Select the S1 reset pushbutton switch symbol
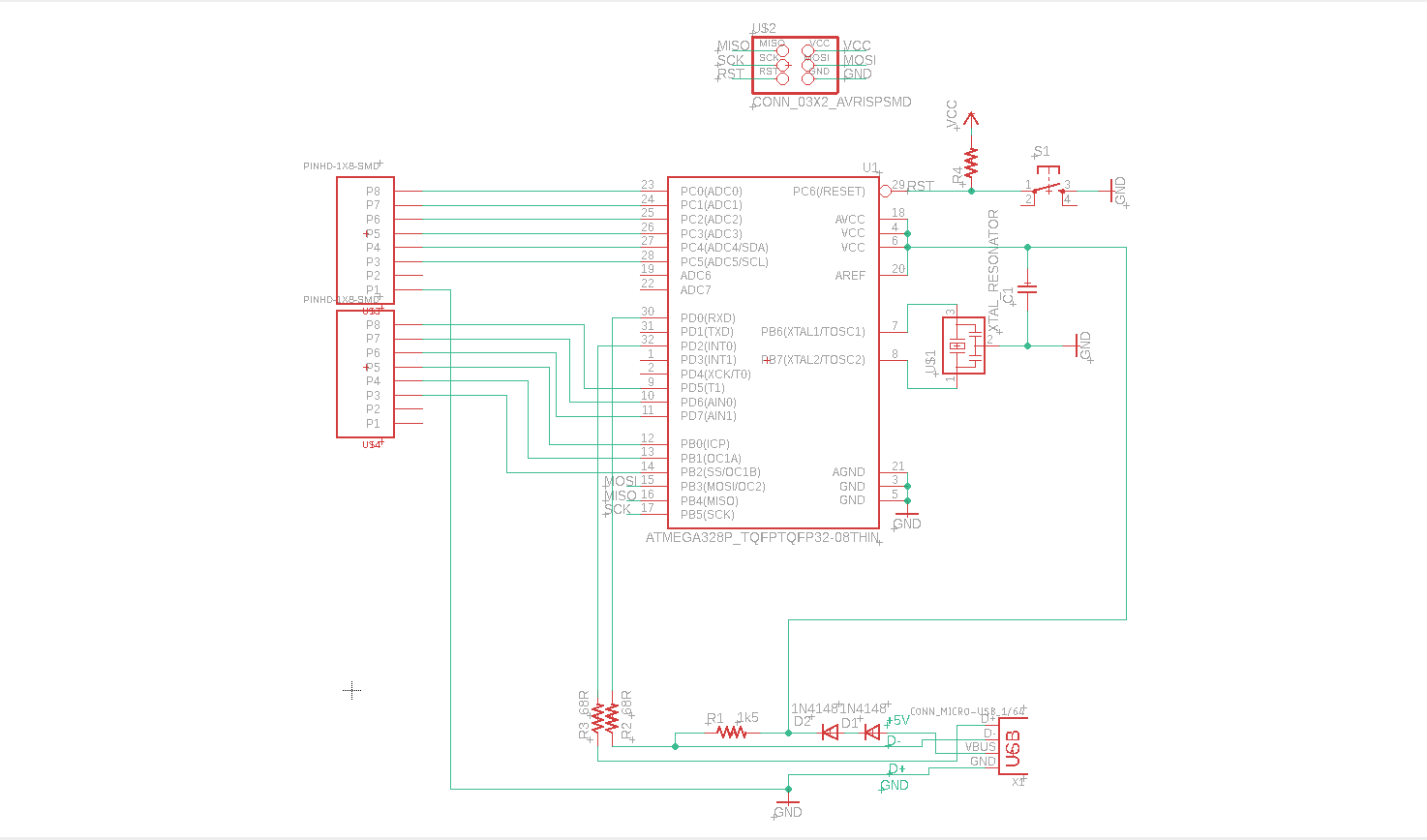Viewport: 1427px width, 840px height. click(x=1047, y=186)
